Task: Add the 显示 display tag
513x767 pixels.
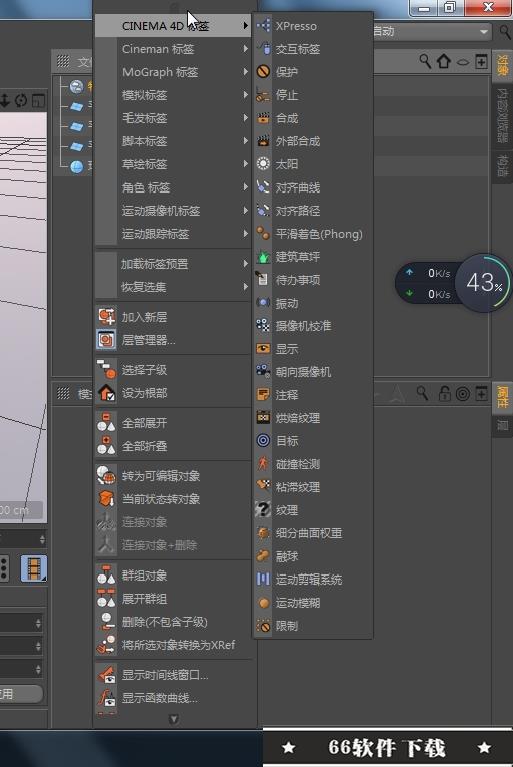Action: 312,349
